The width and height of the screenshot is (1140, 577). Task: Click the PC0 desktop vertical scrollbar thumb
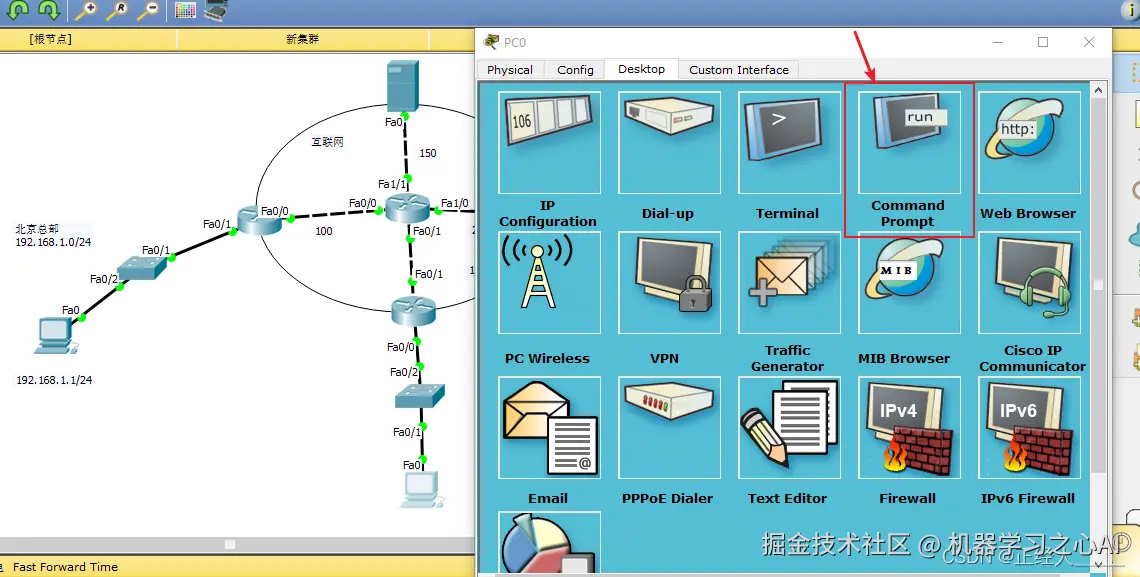pyautogui.click(x=1099, y=286)
